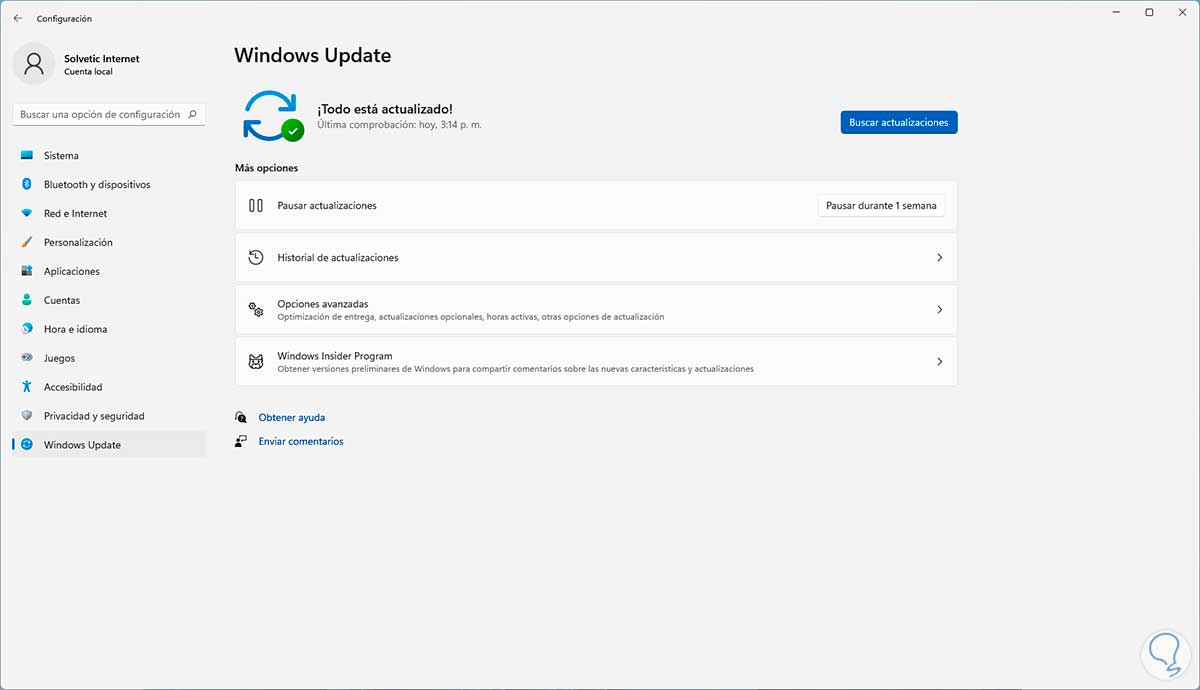Open Bluetooth y dispositivos section
The image size is (1200, 690).
(109, 185)
